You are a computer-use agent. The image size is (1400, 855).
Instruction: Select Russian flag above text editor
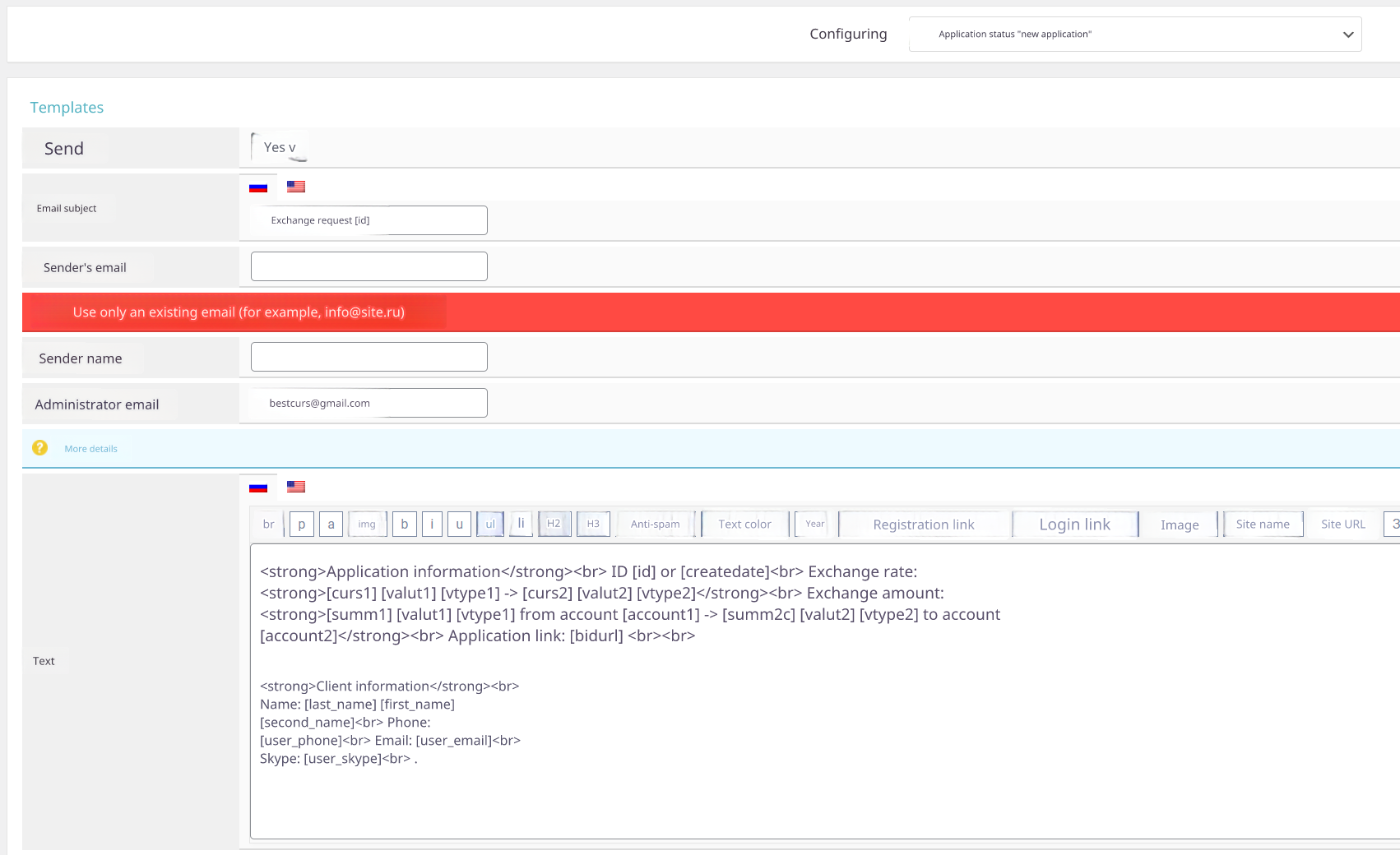point(258,488)
